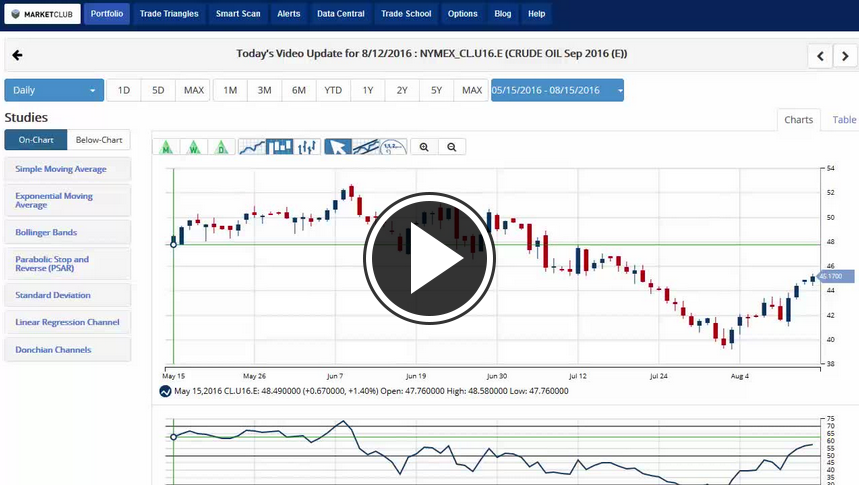The image size is (859, 485).
Task: Select the trend line drawing tool
Action: pos(366,147)
